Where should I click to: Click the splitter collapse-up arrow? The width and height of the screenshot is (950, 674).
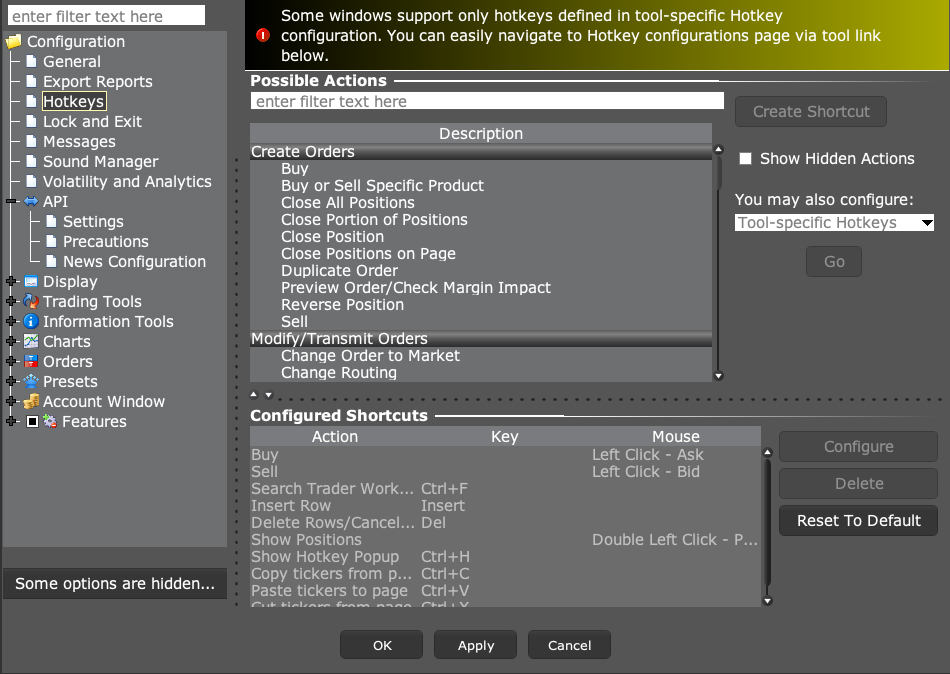pos(254,395)
